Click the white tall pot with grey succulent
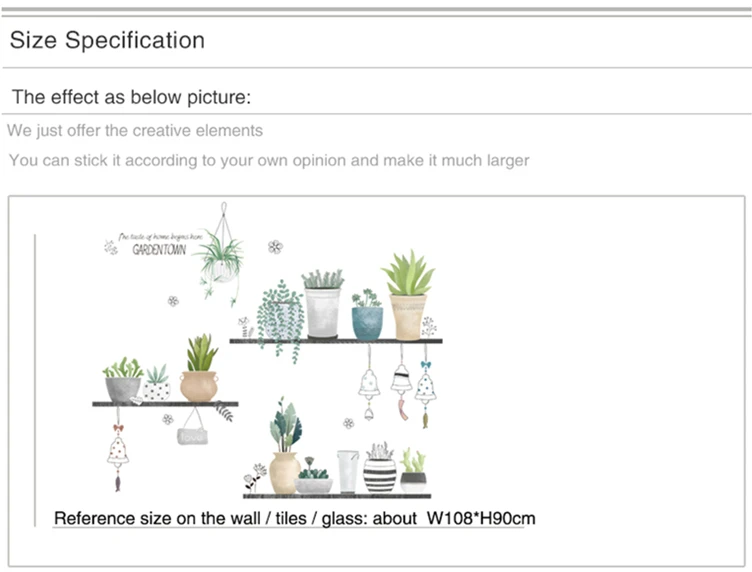752x572 pixels. (x=323, y=304)
